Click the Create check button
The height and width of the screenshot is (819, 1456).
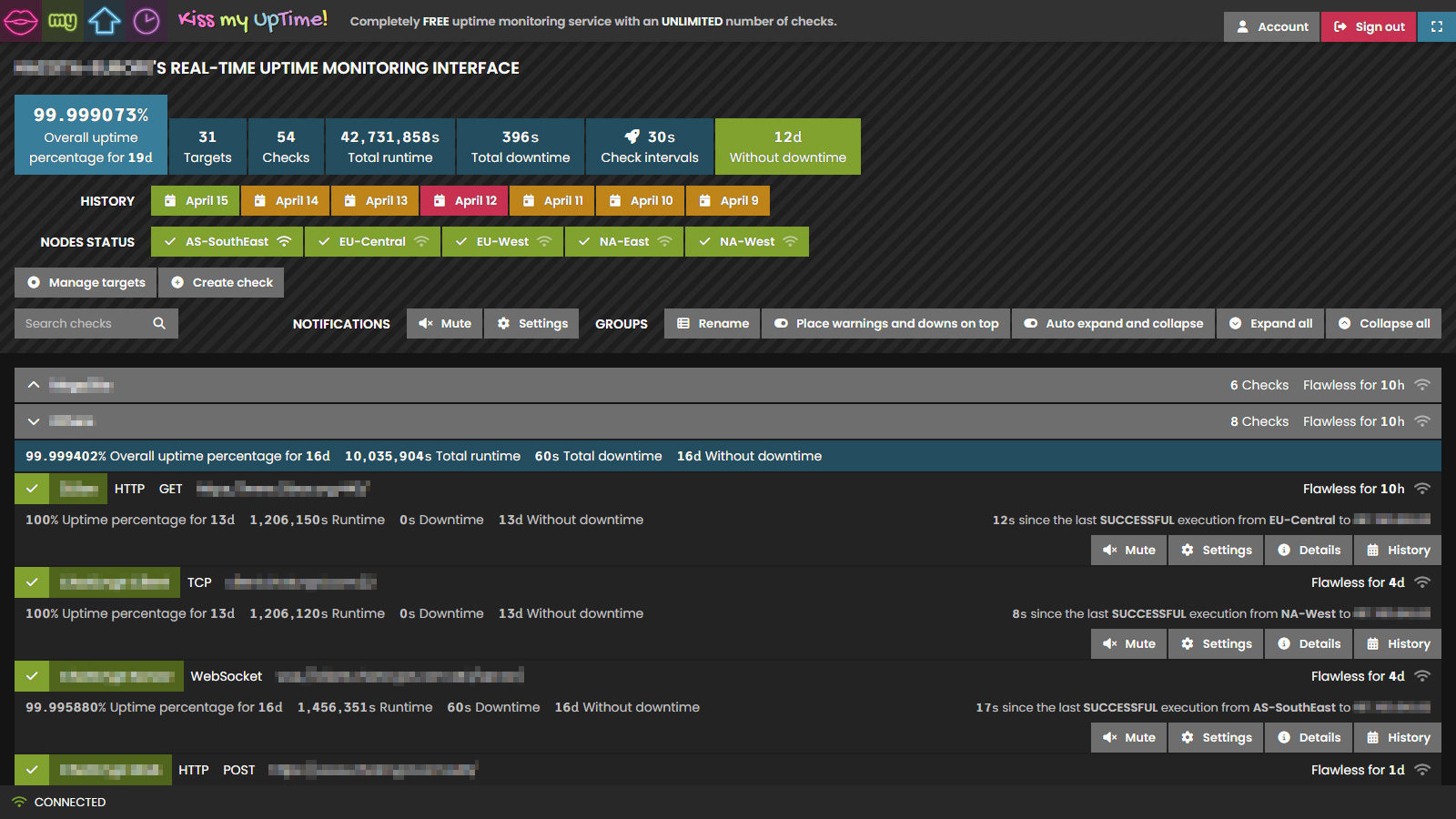221,282
